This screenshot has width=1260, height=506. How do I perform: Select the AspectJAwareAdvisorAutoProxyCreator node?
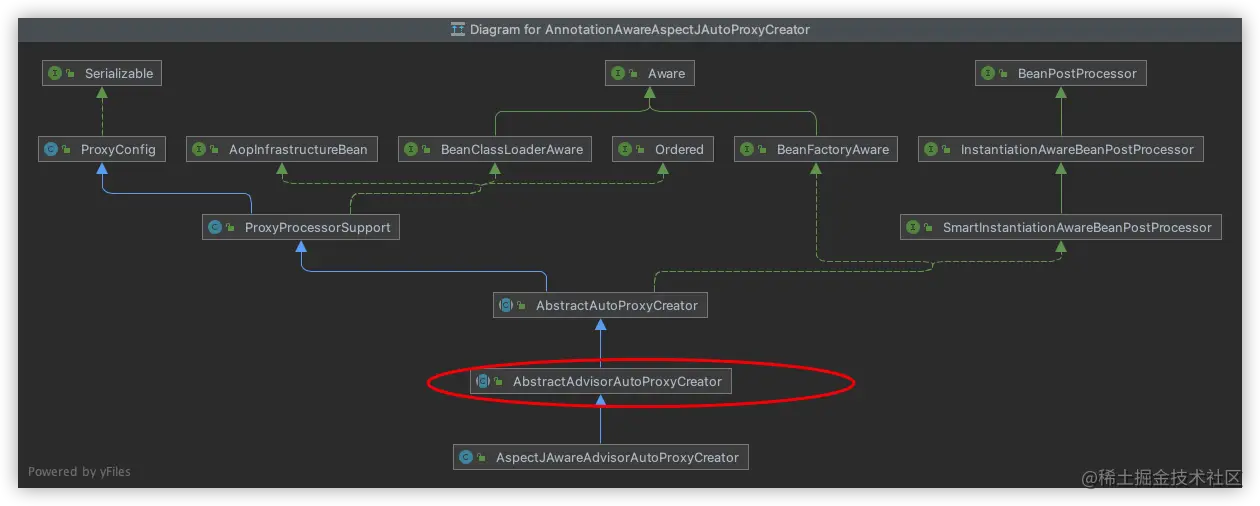coord(600,457)
